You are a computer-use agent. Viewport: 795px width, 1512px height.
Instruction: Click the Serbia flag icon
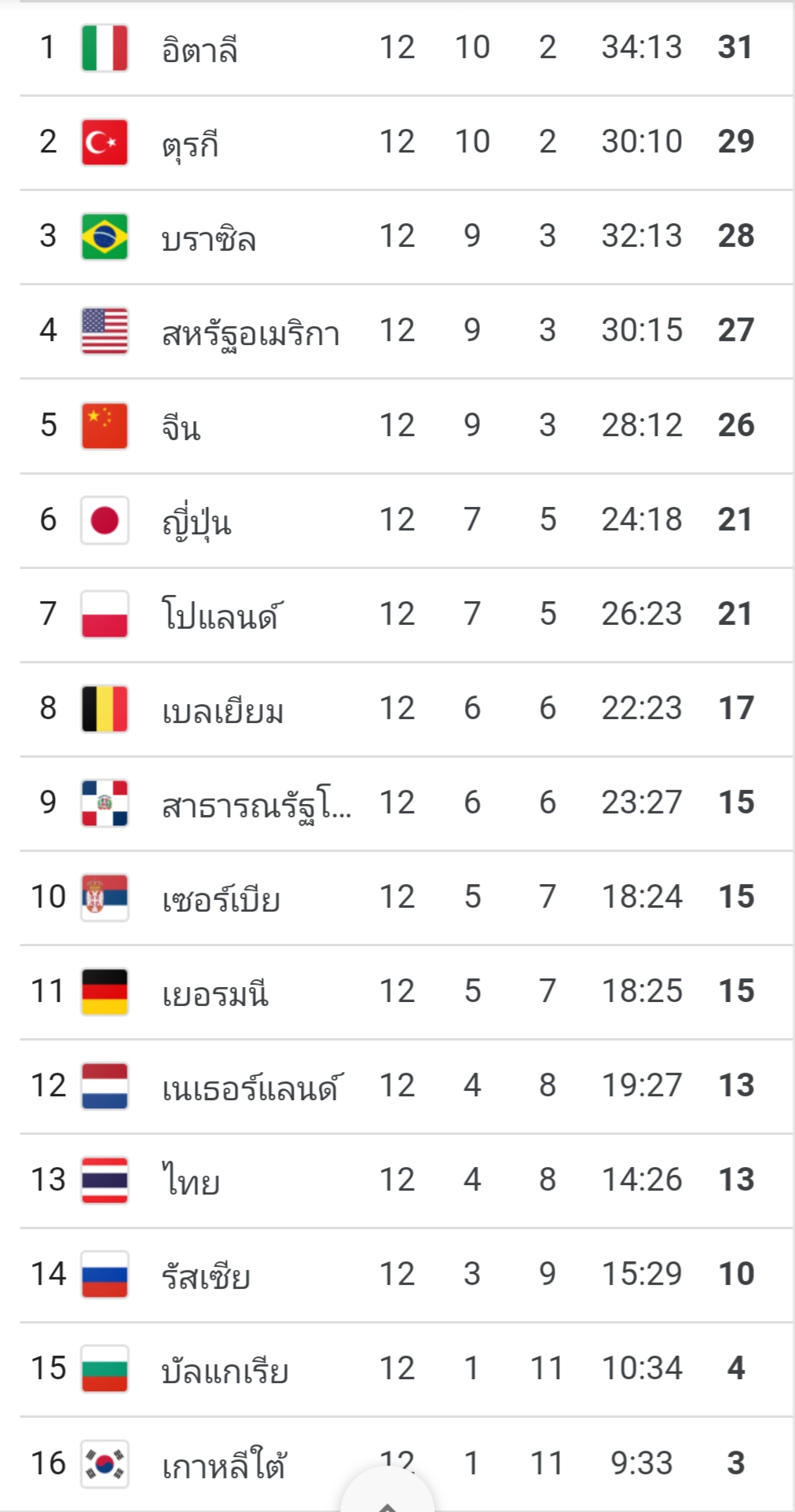(104, 897)
